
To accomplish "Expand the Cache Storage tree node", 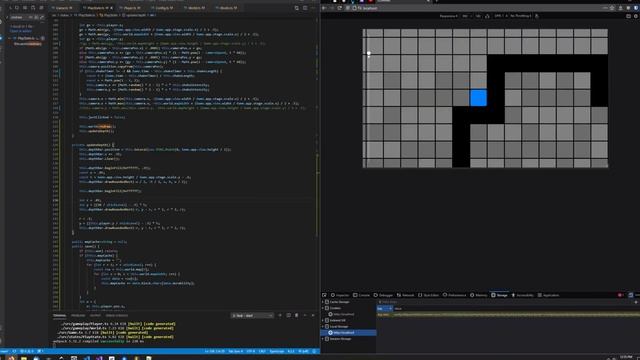I will coord(323,302).
